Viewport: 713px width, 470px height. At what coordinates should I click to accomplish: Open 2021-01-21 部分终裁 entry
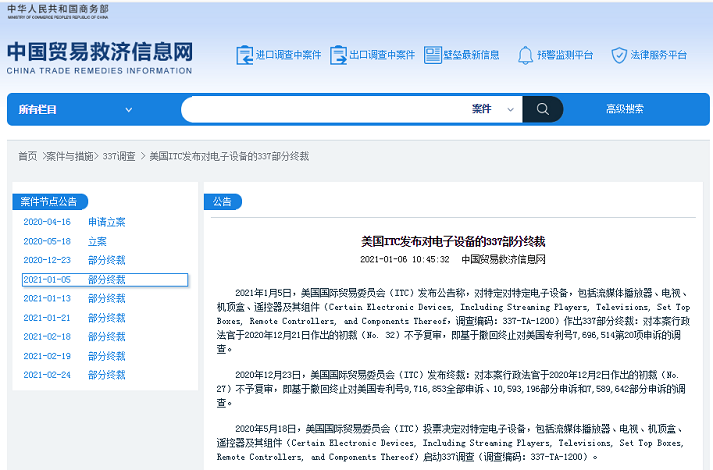point(75,318)
